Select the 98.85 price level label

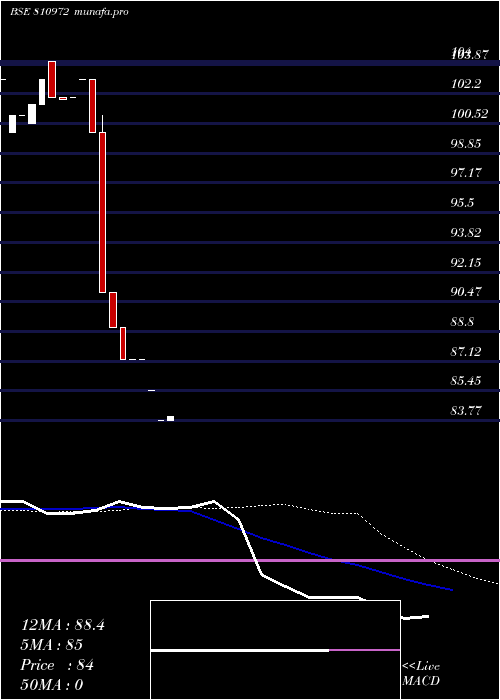click(466, 143)
